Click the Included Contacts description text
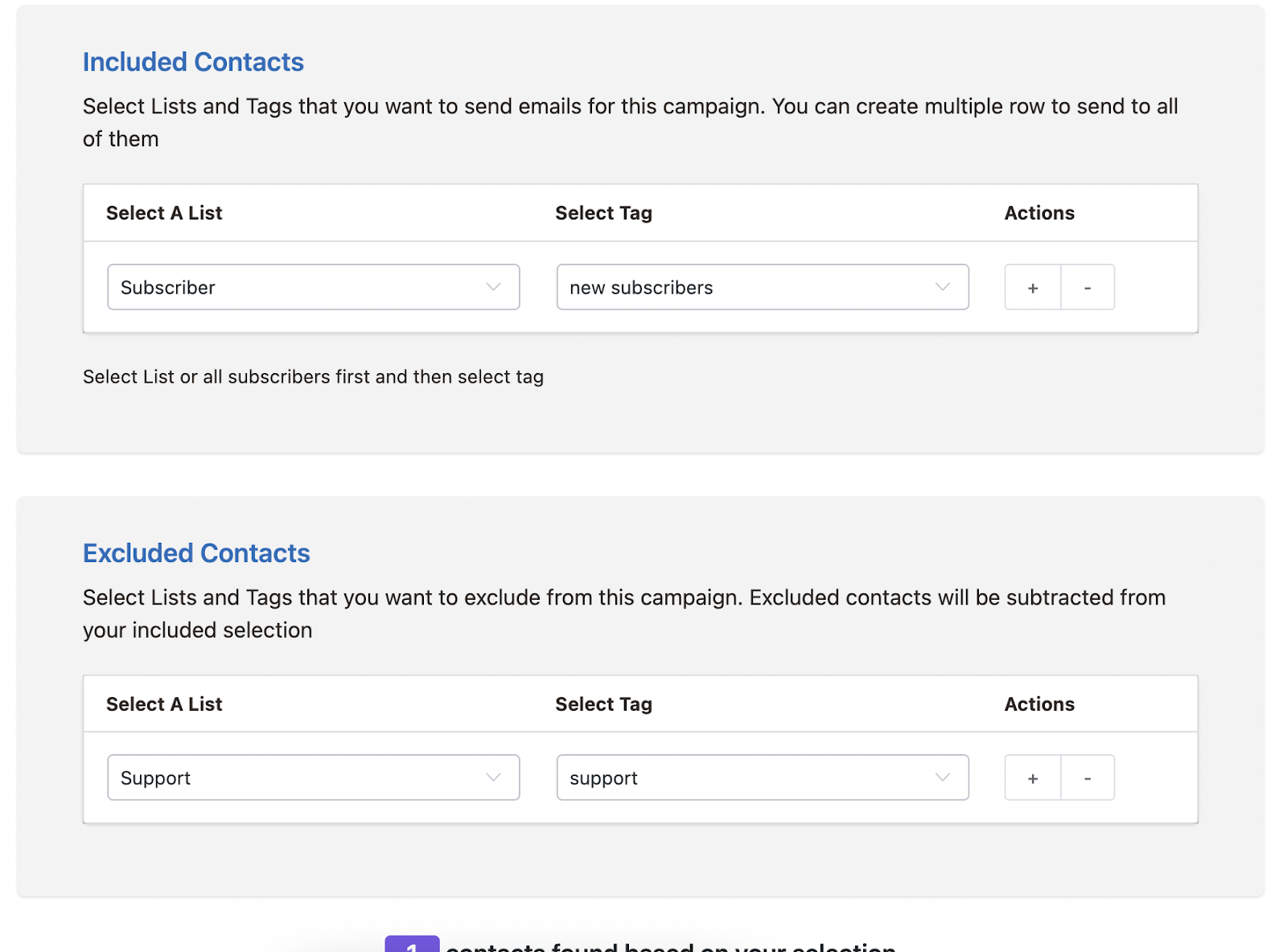Screen dimensions: 1287x952 coord(630,107)
